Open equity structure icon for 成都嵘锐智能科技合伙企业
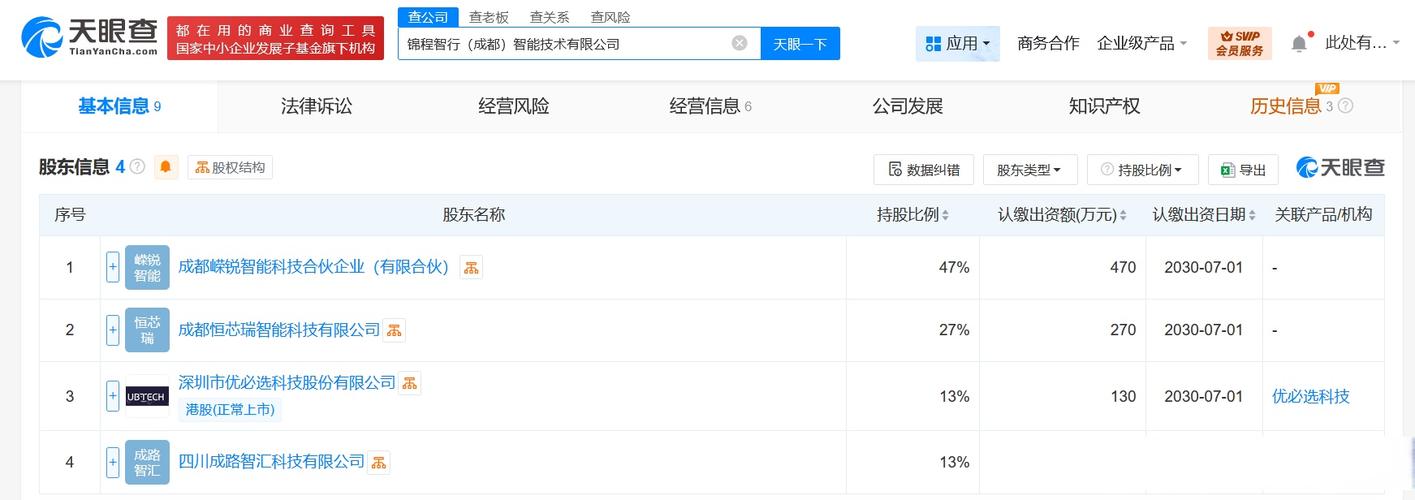Viewport: 1415px width, 500px height. click(x=471, y=267)
